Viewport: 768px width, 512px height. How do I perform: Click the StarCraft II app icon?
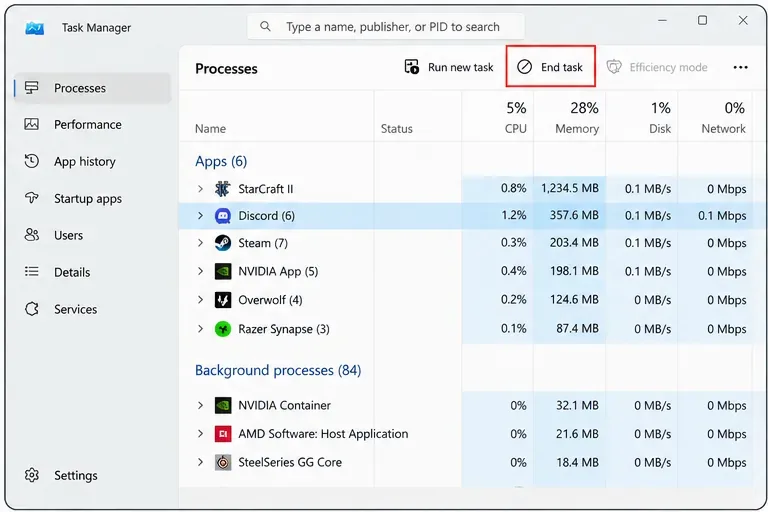[223, 189]
